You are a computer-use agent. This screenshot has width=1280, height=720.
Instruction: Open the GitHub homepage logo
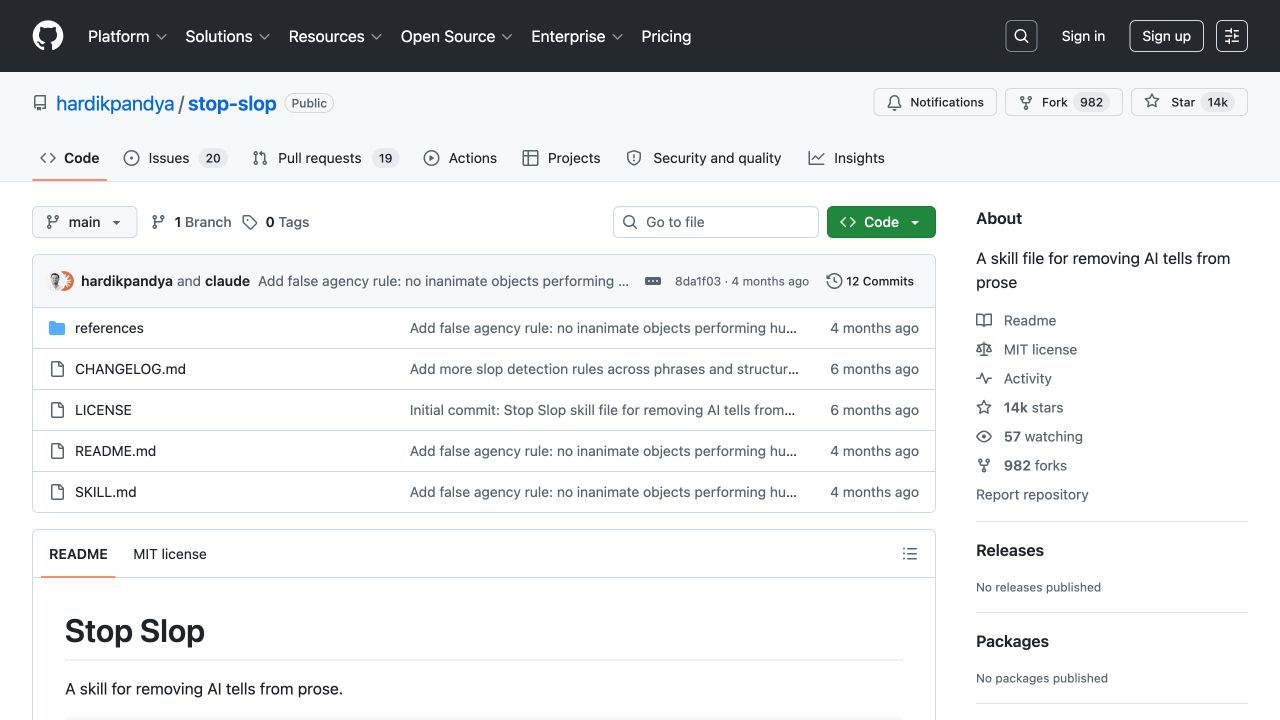[x=48, y=36]
